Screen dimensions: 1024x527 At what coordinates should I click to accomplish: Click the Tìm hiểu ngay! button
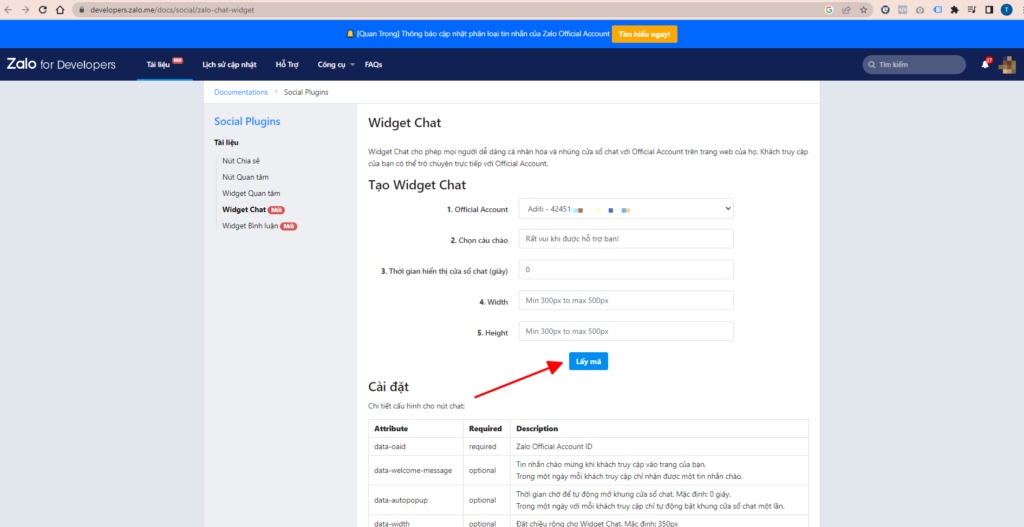point(645,34)
